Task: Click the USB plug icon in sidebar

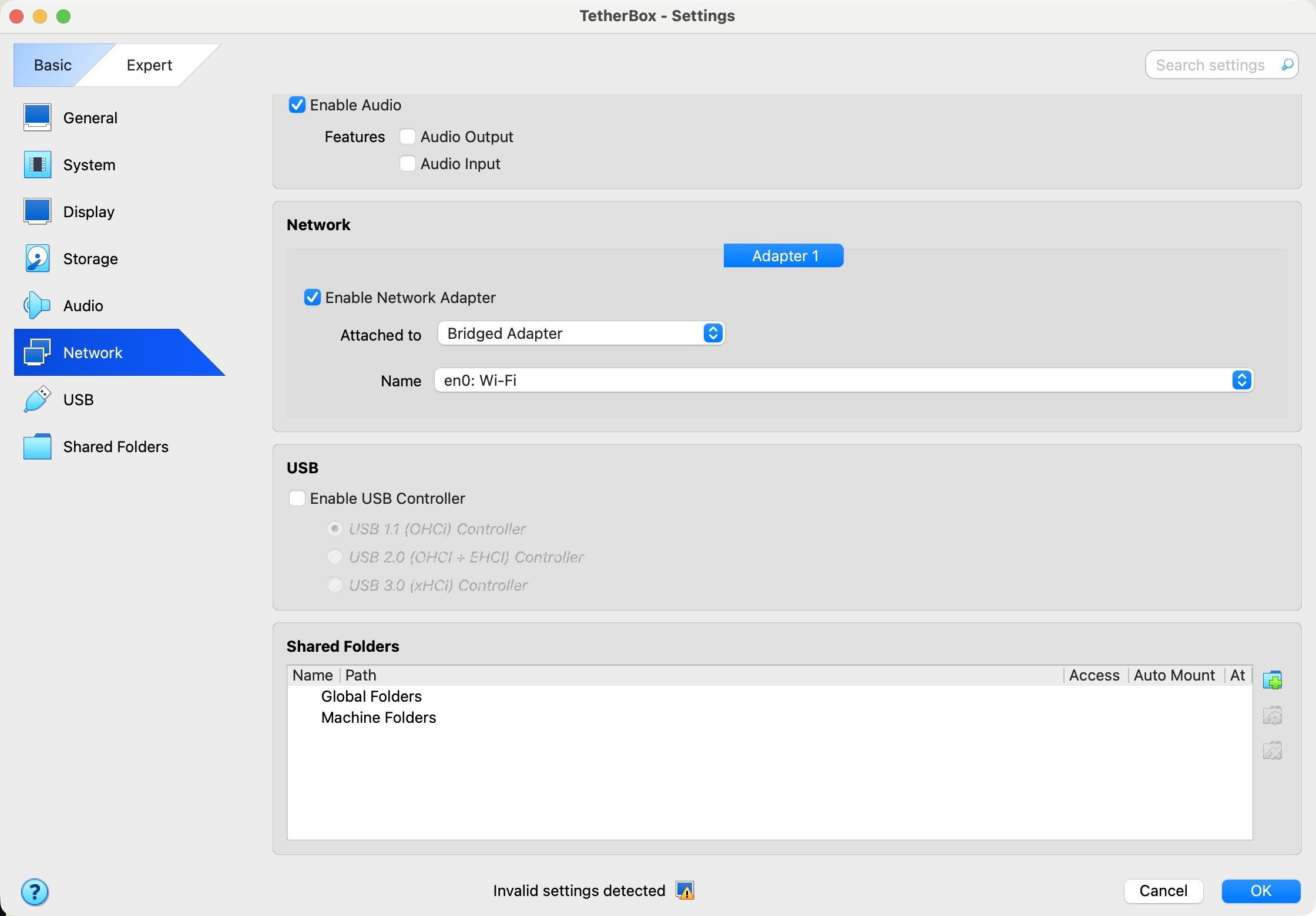Action: (x=38, y=399)
